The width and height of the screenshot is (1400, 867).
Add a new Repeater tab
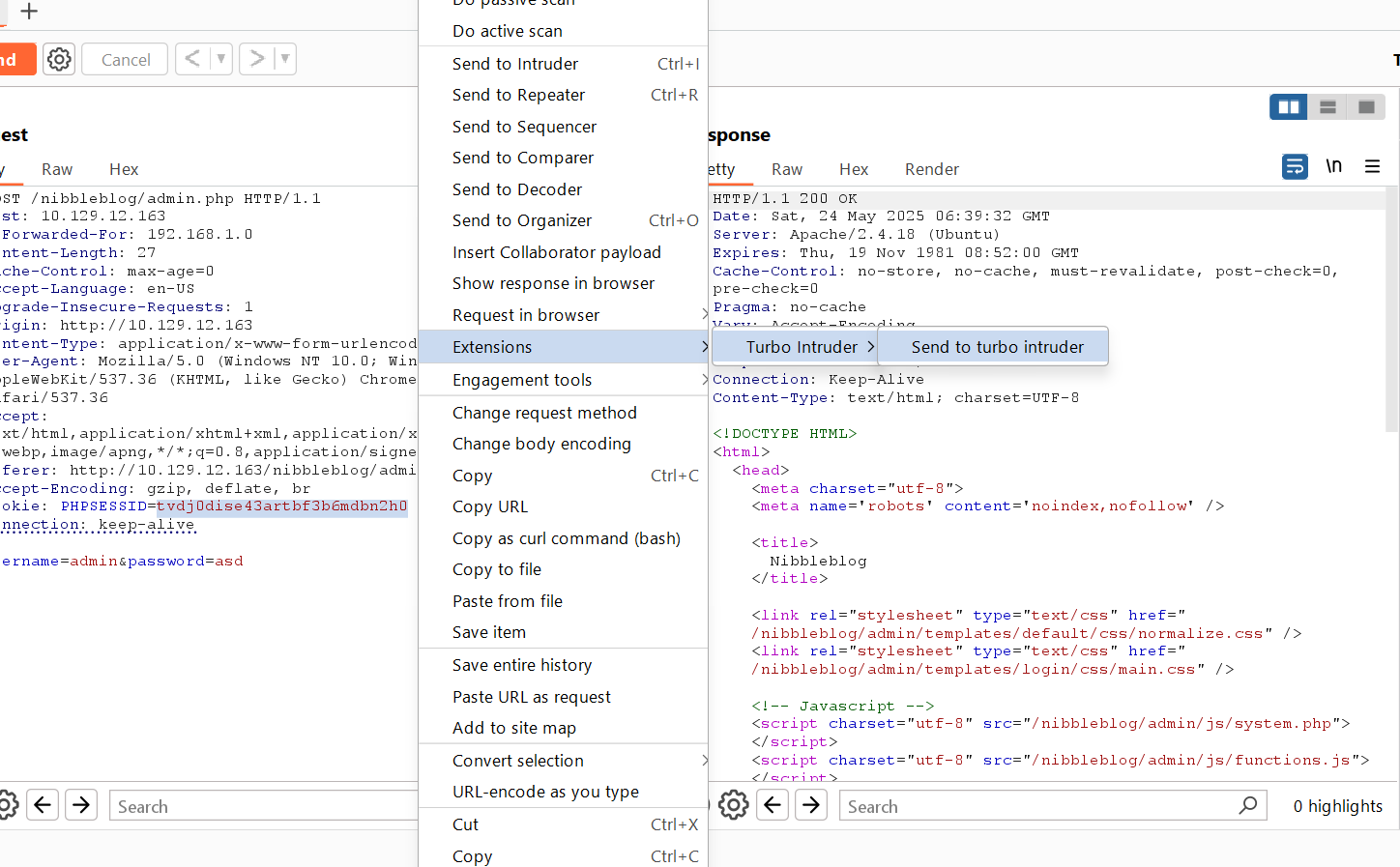pyautogui.click(x=29, y=12)
